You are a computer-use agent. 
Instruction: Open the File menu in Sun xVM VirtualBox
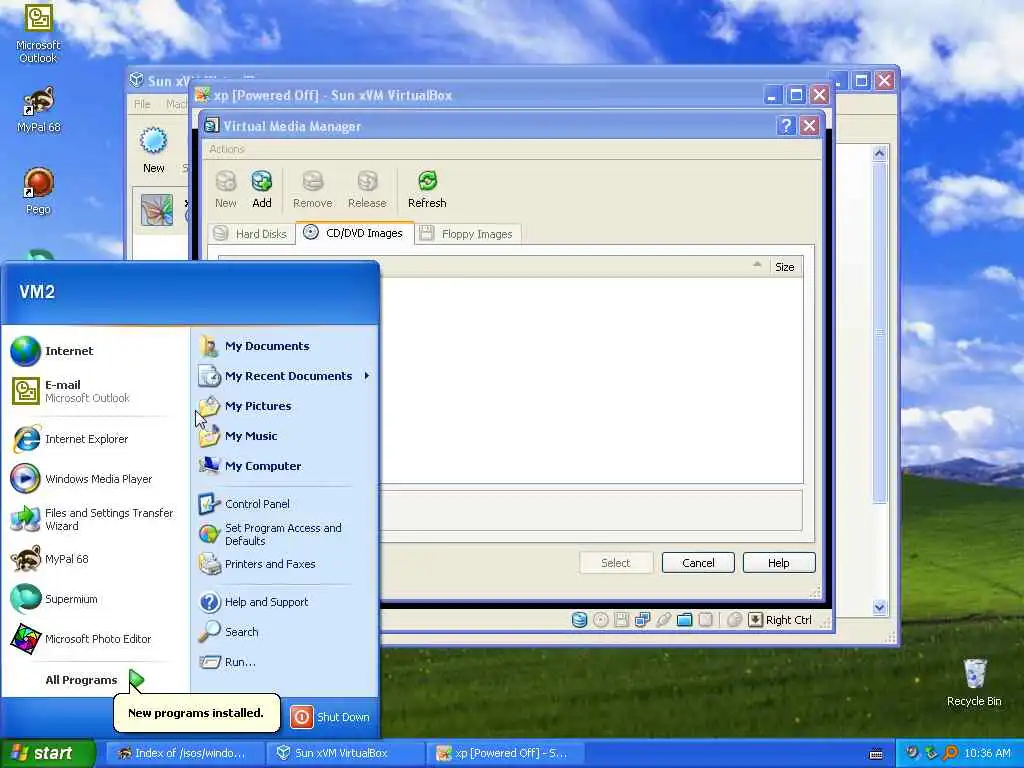(142, 104)
